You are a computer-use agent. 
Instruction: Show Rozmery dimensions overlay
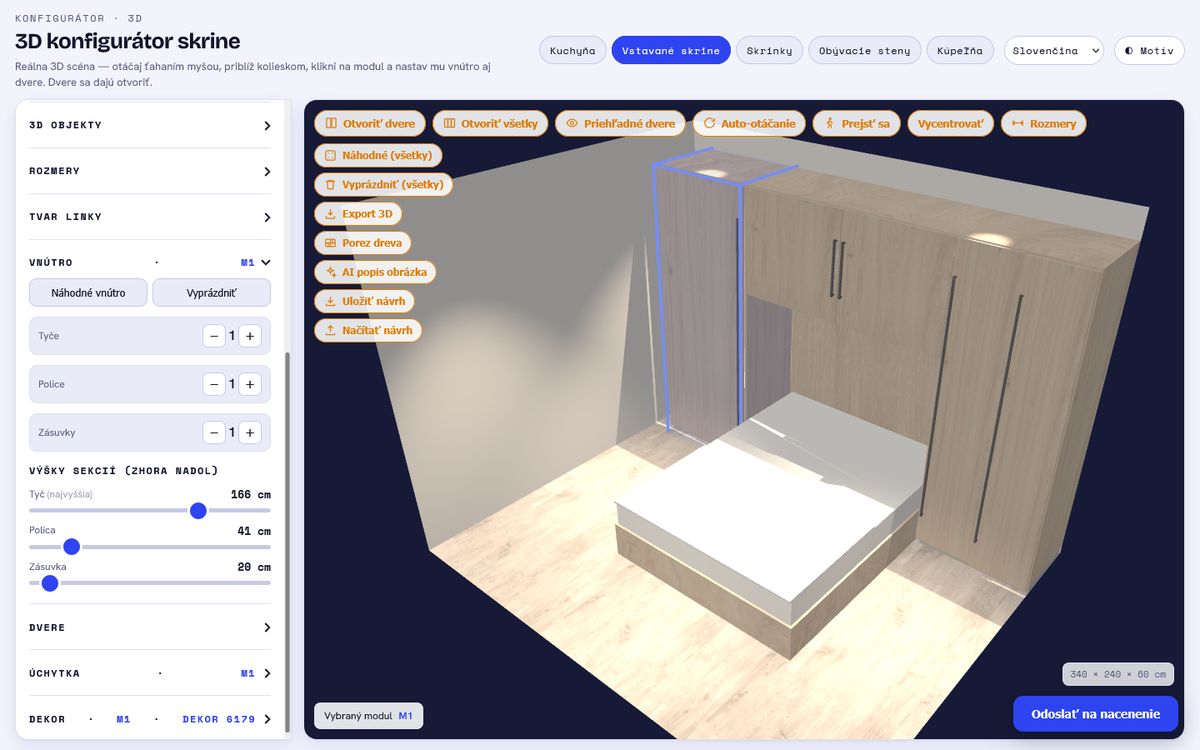pos(1043,124)
